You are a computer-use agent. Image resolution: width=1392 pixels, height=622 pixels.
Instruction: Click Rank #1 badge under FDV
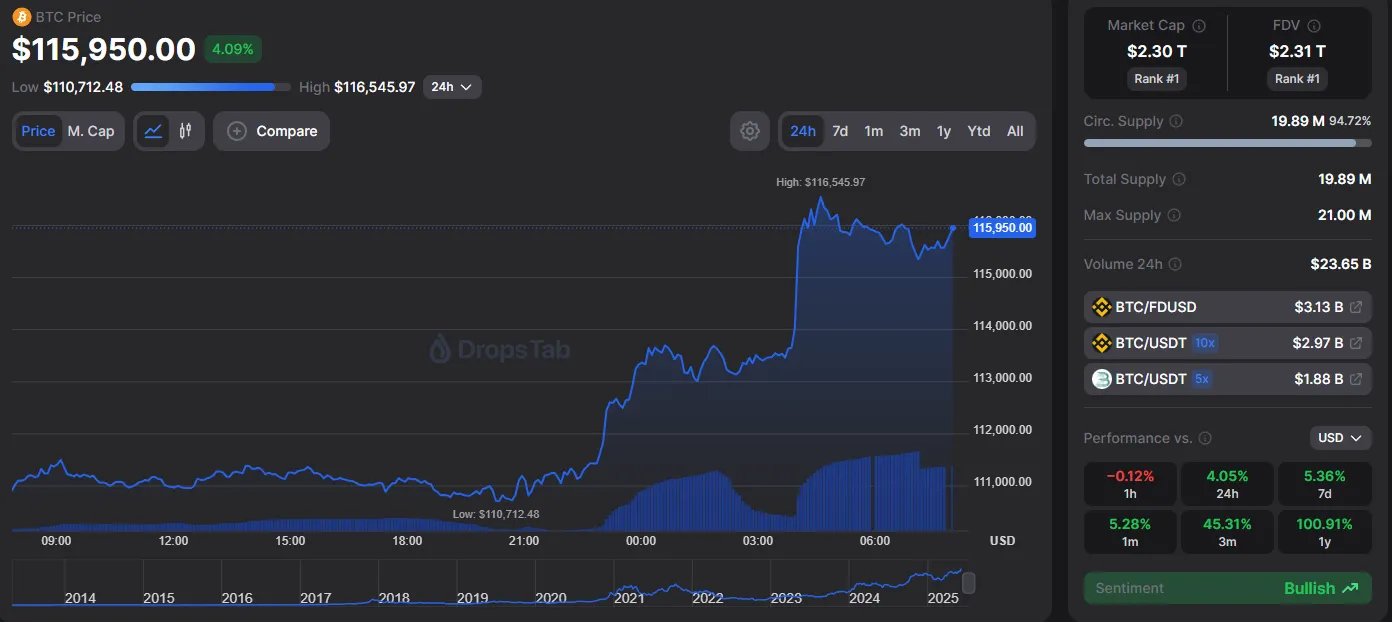pyautogui.click(x=1298, y=79)
